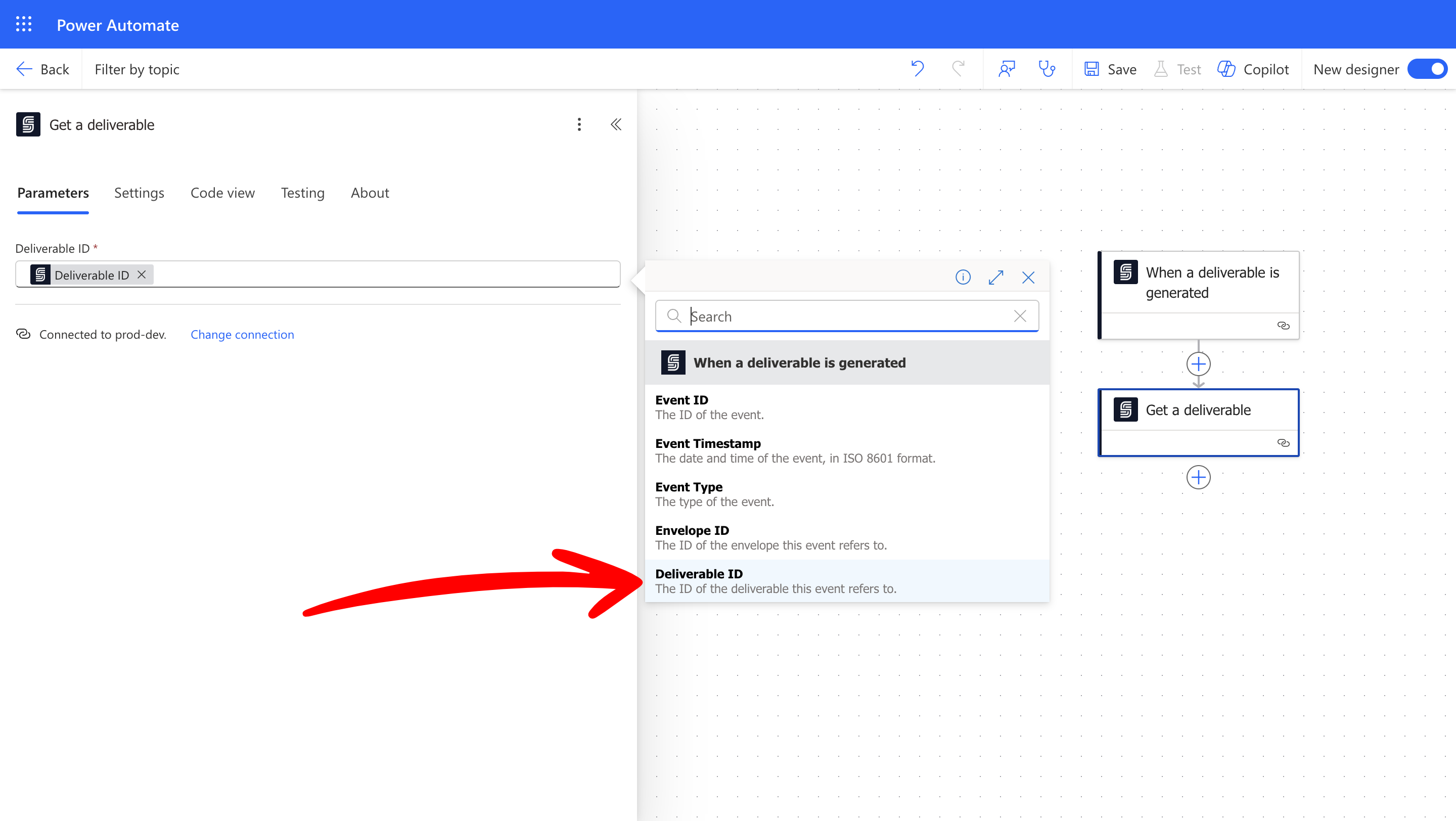Toggle the New designer switch
This screenshot has height=821, width=1456.
[1427, 69]
